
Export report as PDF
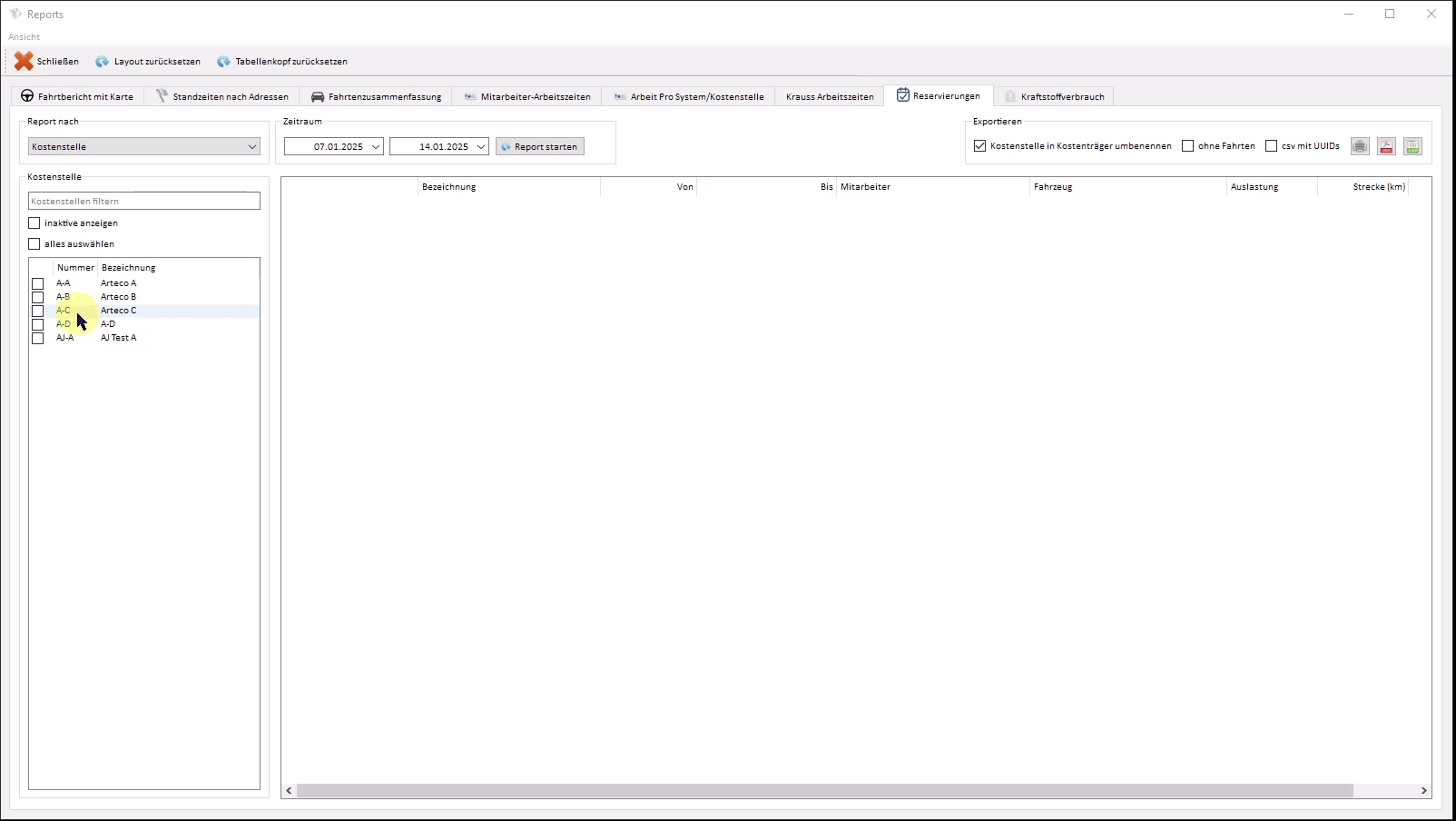coord(1386,146)
